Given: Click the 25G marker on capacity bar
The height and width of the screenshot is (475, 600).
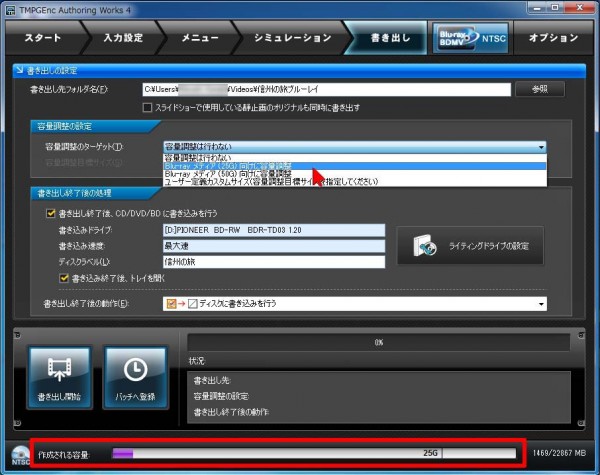Looking at the screenshot, I should pyautogui.click(x=430, y=453).
